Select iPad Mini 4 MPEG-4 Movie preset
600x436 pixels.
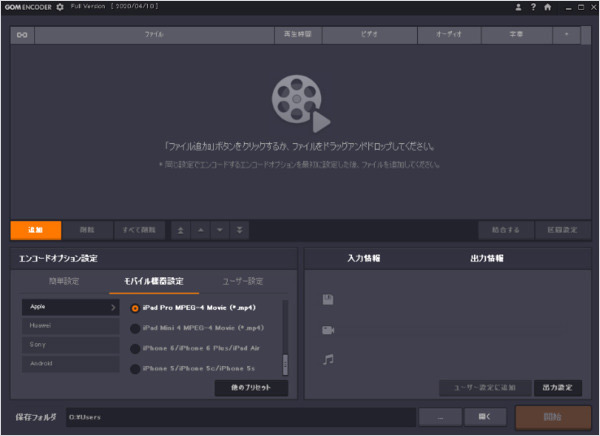[x=197, y=328]
